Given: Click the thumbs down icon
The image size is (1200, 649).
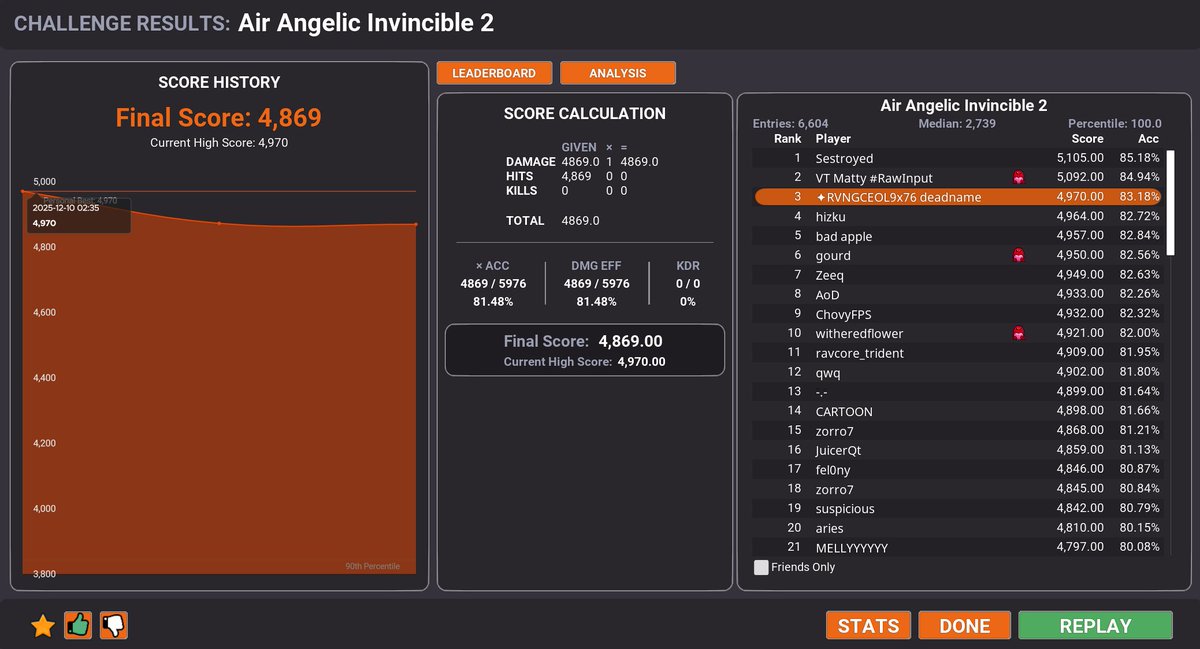Looking at the screenshot, I should 114,626.
